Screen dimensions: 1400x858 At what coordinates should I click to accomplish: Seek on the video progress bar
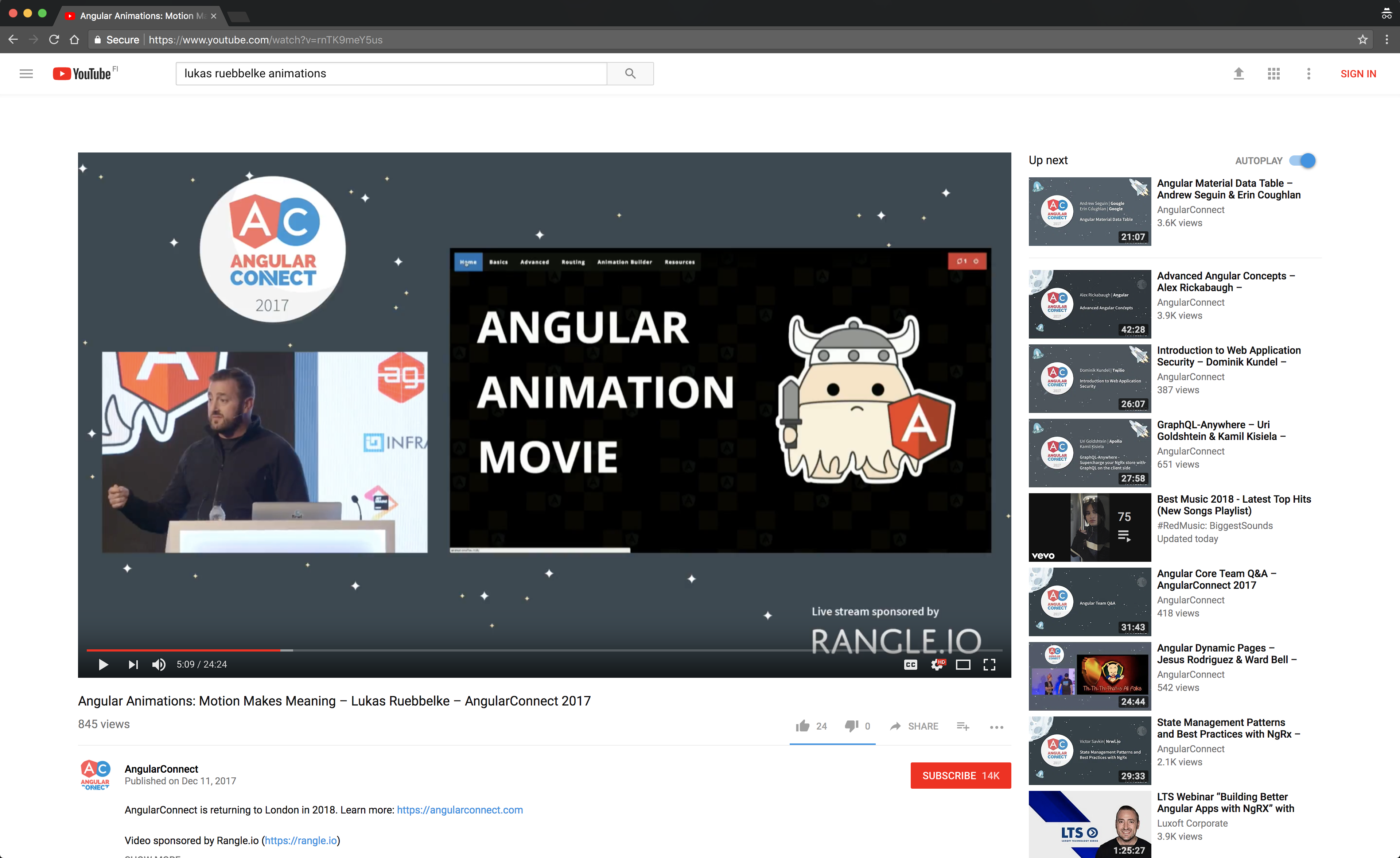(544, 650)
